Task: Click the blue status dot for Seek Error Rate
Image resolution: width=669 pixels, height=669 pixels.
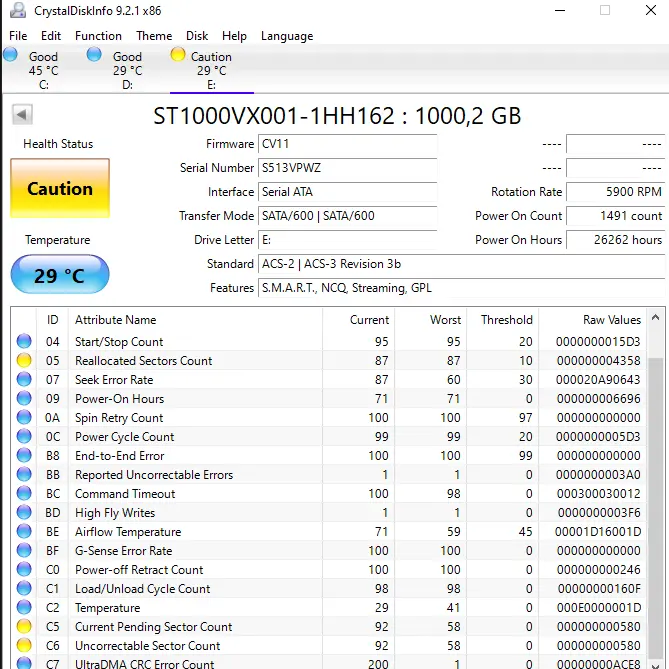Action: tap(24, 379)
